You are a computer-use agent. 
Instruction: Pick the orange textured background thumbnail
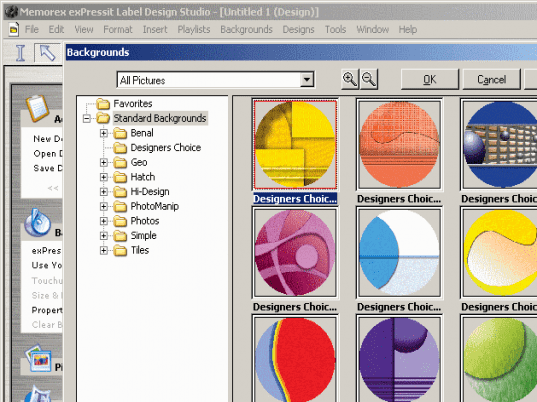click(399, 145)
